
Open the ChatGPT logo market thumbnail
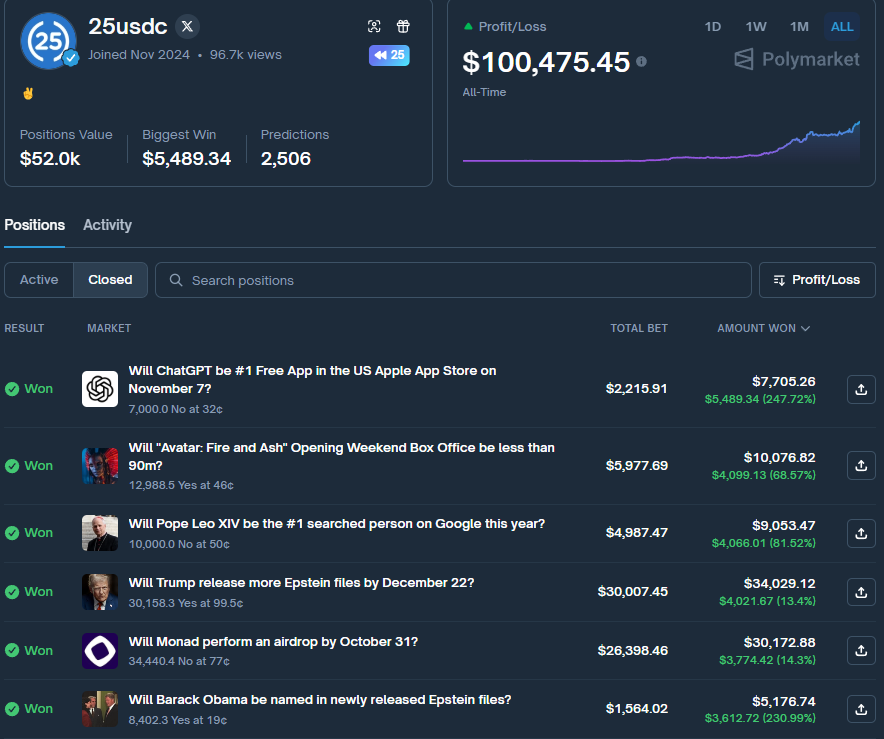coord(100,388)
